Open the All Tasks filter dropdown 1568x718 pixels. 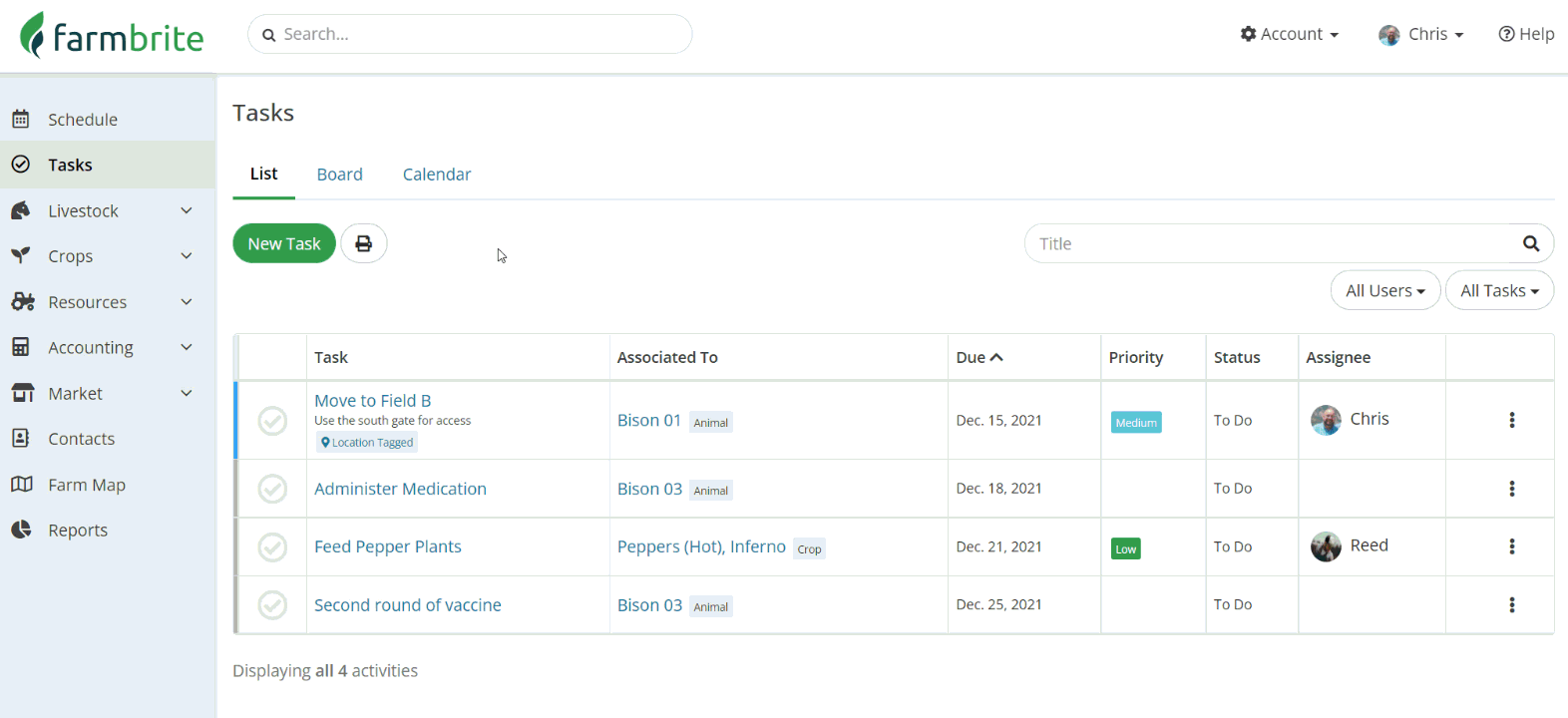(x=1499, y=290)
